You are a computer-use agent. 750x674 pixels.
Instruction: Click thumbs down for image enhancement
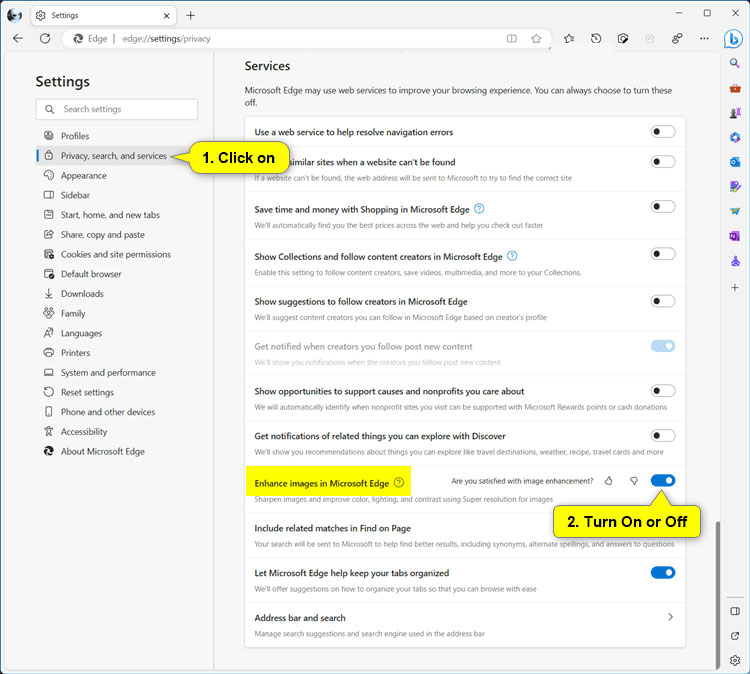click(x=634, y=481)
